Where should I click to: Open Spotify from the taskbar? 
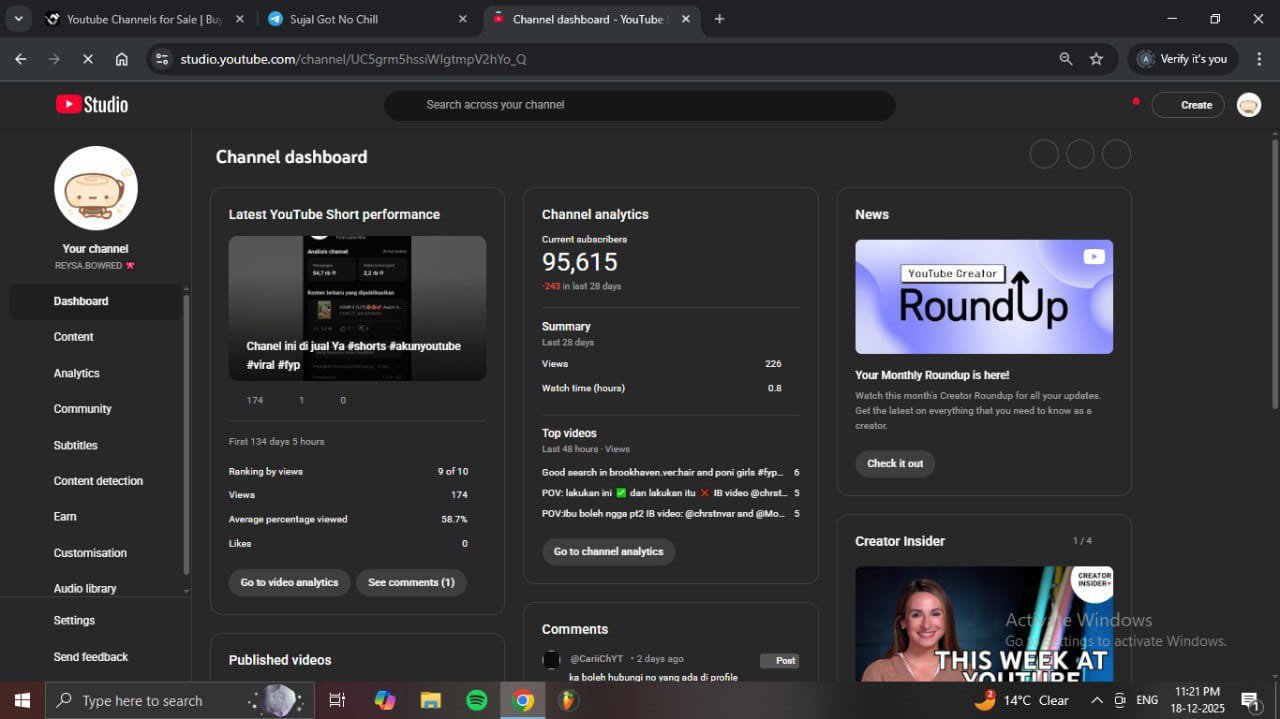(477, 700)
